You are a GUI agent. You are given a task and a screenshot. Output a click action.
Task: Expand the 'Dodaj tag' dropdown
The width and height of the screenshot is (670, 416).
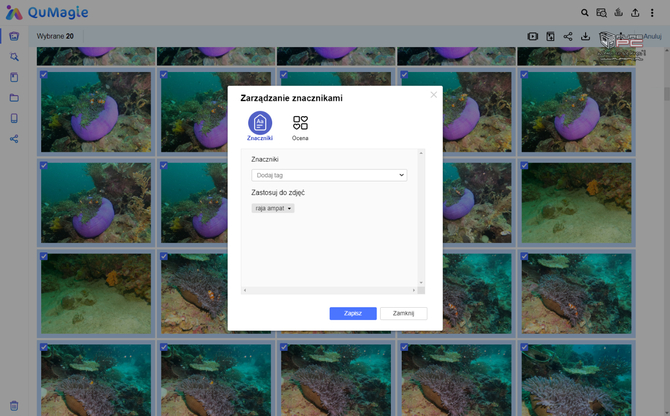point(329,175)
